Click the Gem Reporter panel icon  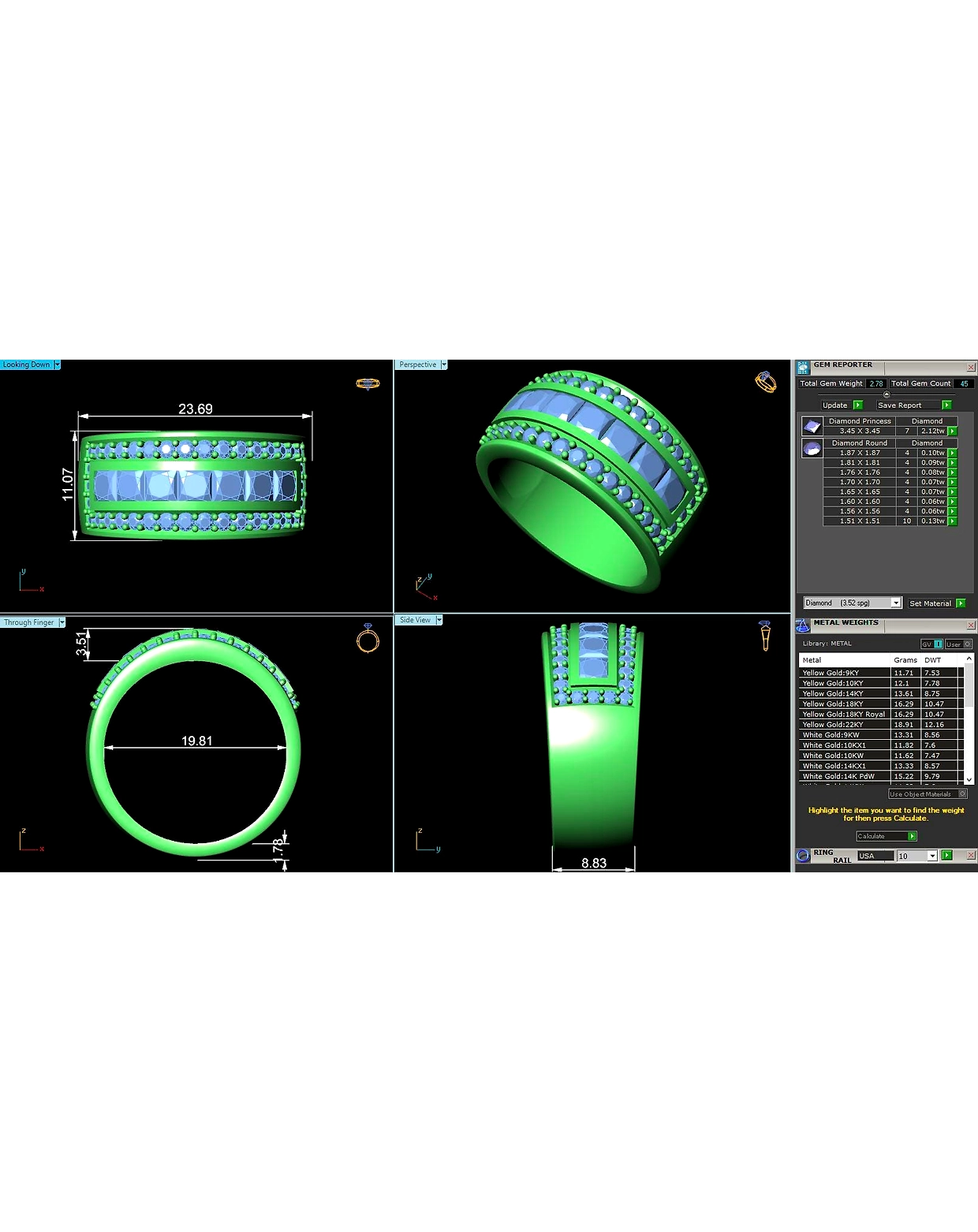(x=803, y=368)
